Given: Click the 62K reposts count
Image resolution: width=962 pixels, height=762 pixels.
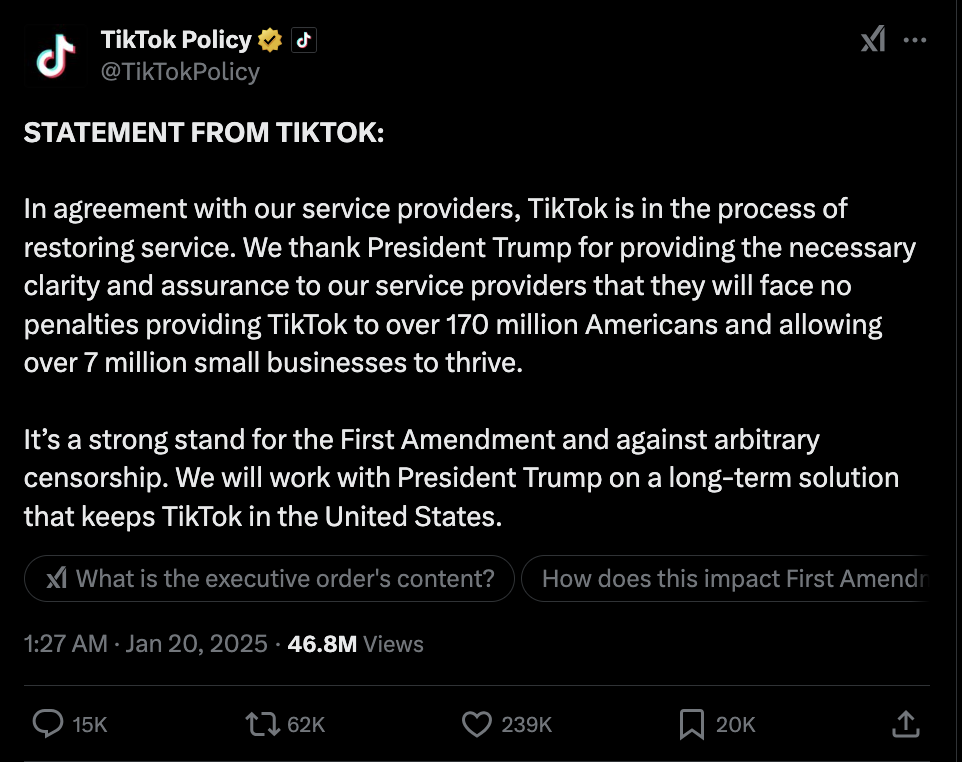Looking at the screenshot, I should click(306, 725).
